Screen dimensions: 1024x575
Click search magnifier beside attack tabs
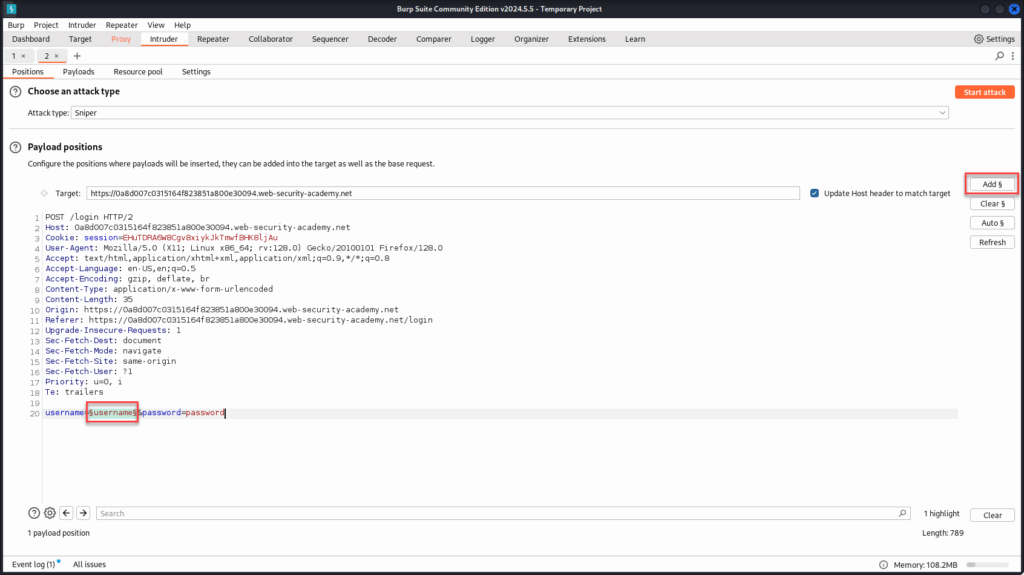point(999,56)
